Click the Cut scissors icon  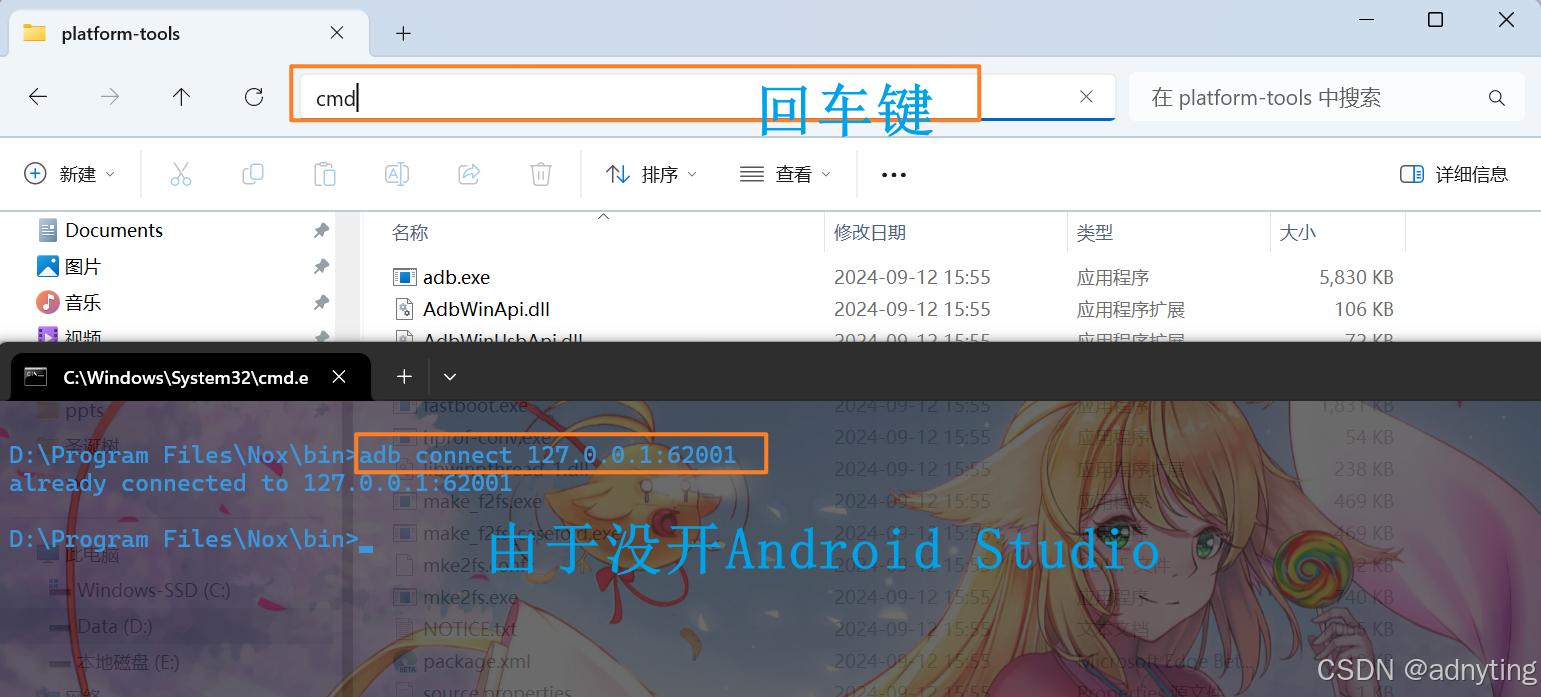coord(180,174)
